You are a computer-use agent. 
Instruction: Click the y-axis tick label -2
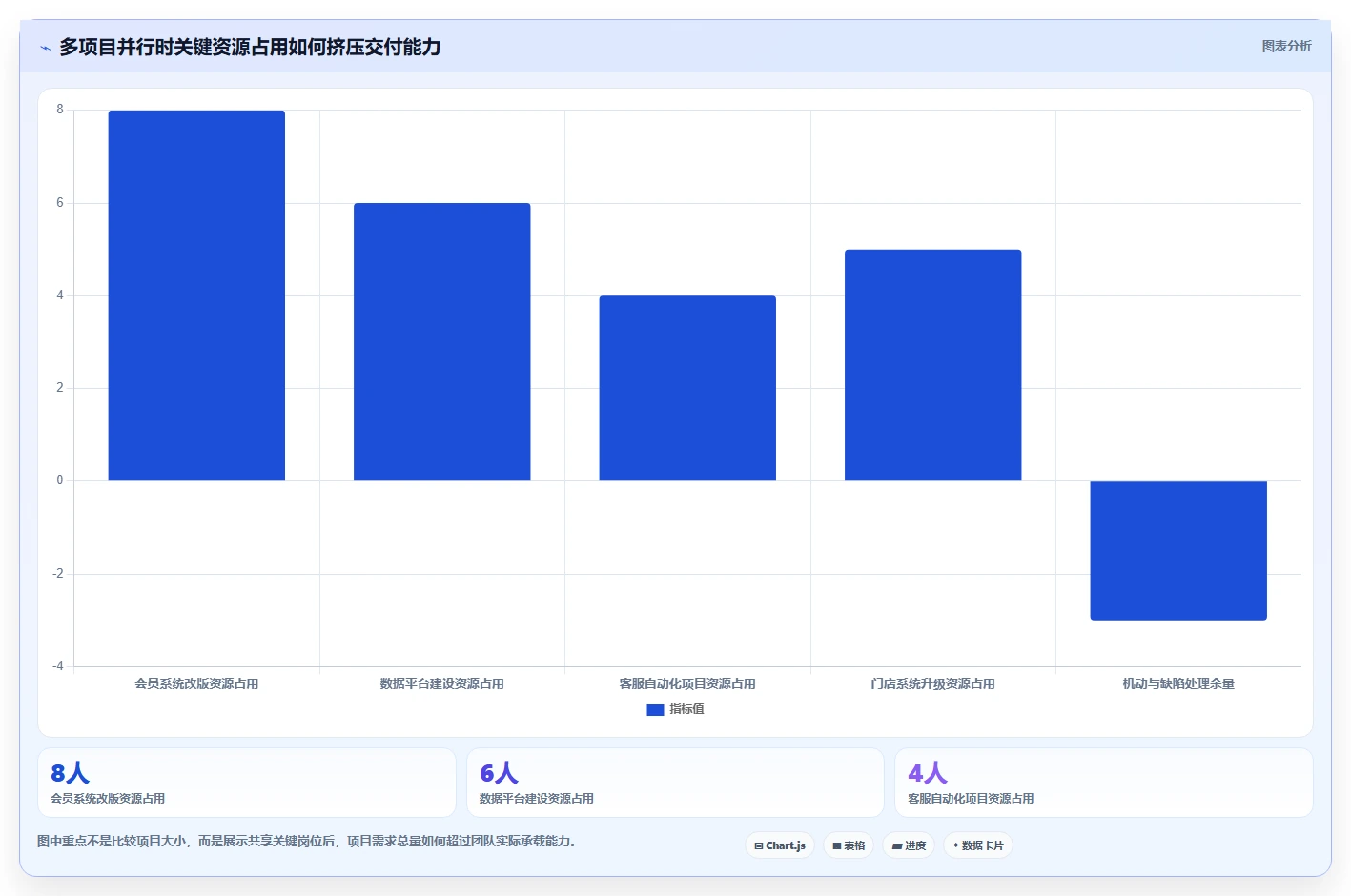pos(58,574)
